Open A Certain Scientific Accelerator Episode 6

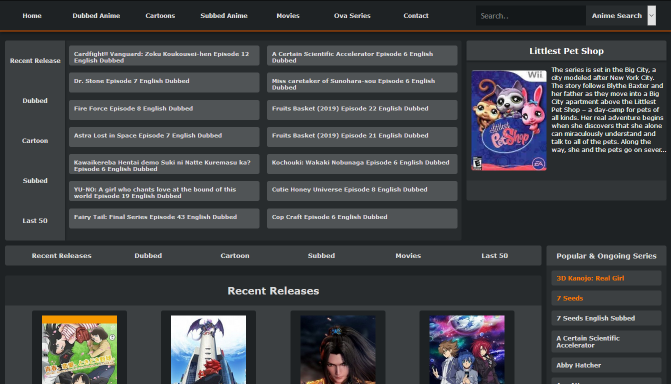click(362, 56)
